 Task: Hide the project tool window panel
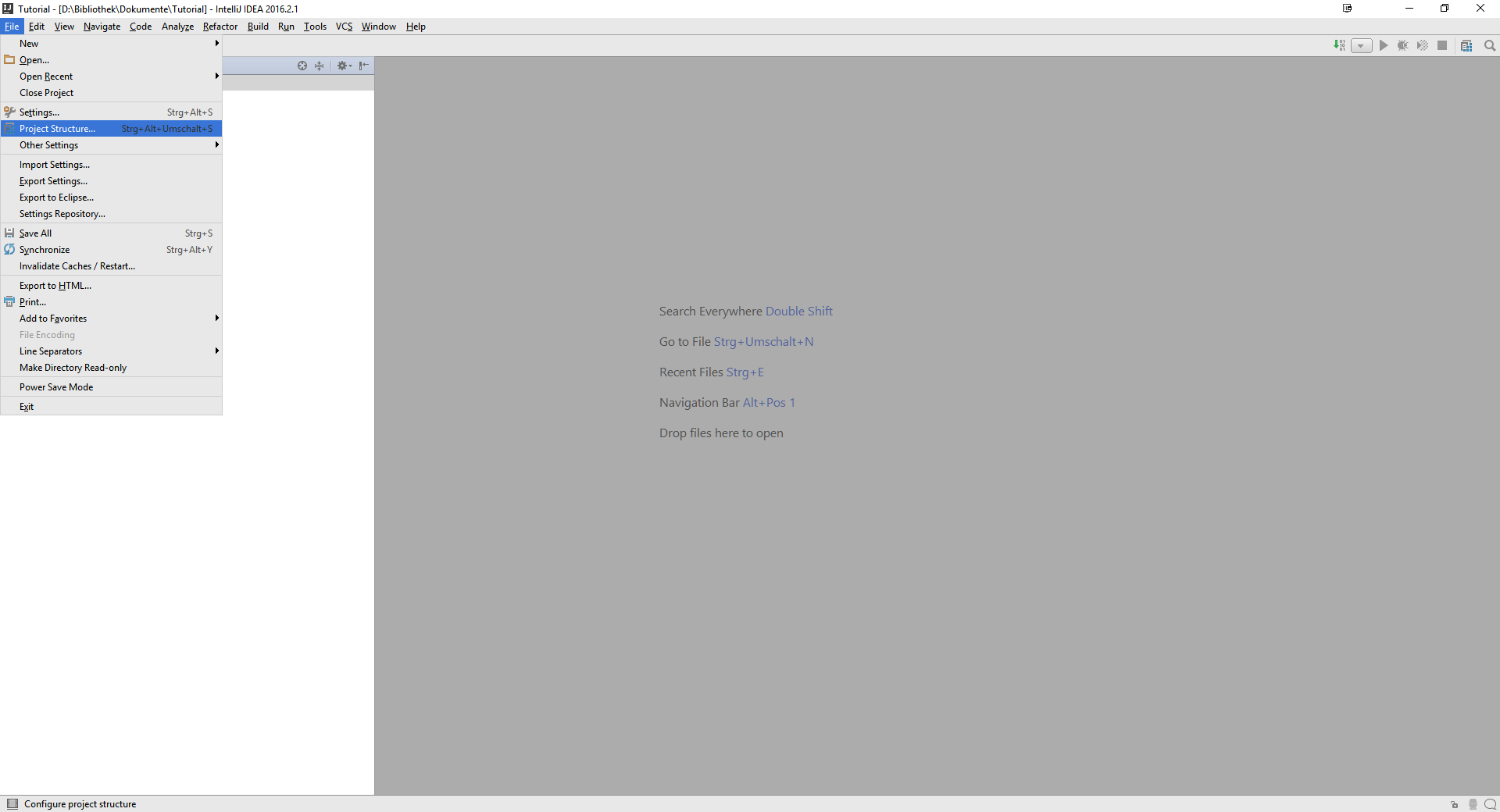coord(363,66)
